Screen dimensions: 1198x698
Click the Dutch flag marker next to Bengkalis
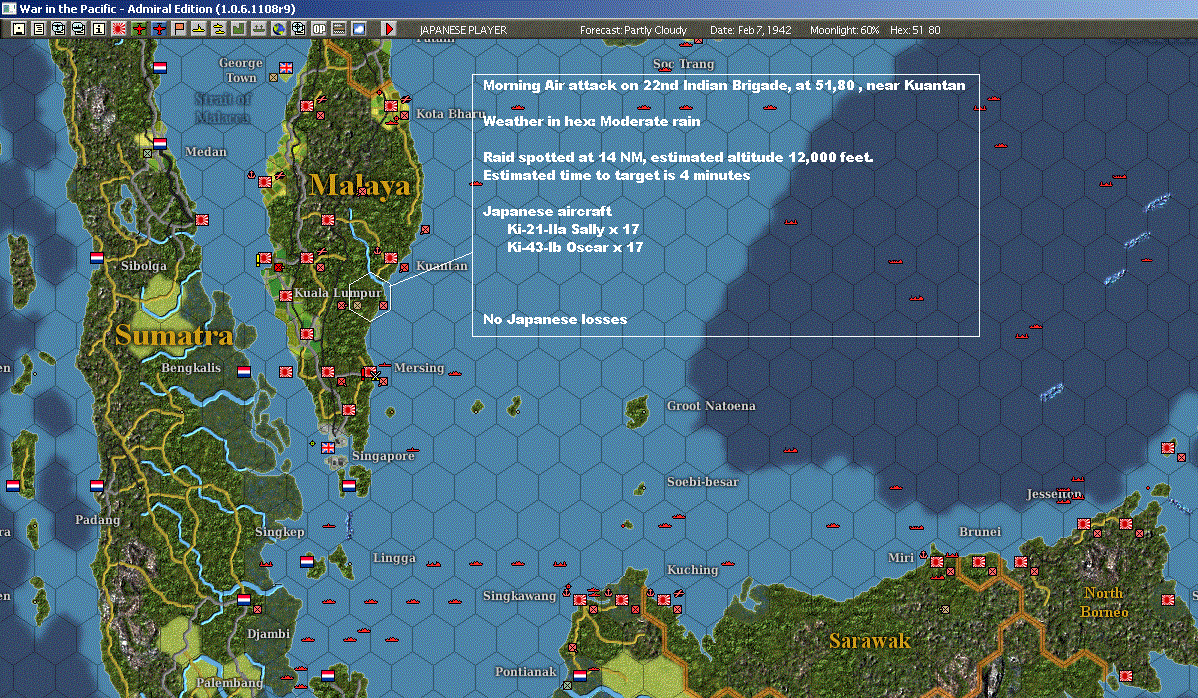[244, 372]
